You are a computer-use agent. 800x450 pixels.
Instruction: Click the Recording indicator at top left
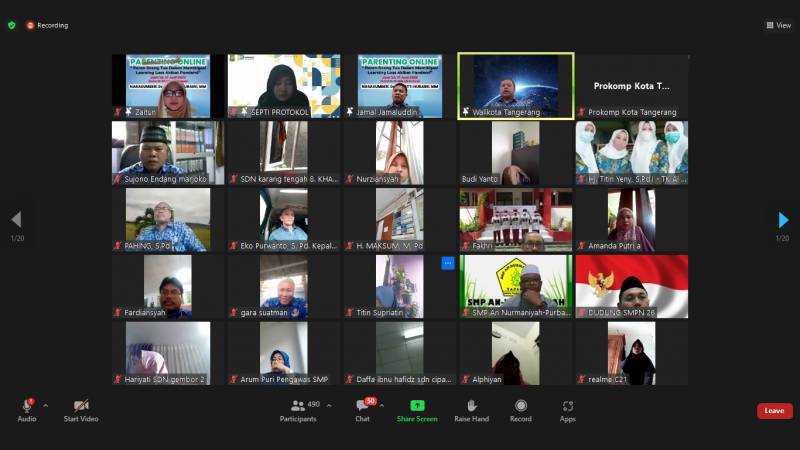point(47,25)
